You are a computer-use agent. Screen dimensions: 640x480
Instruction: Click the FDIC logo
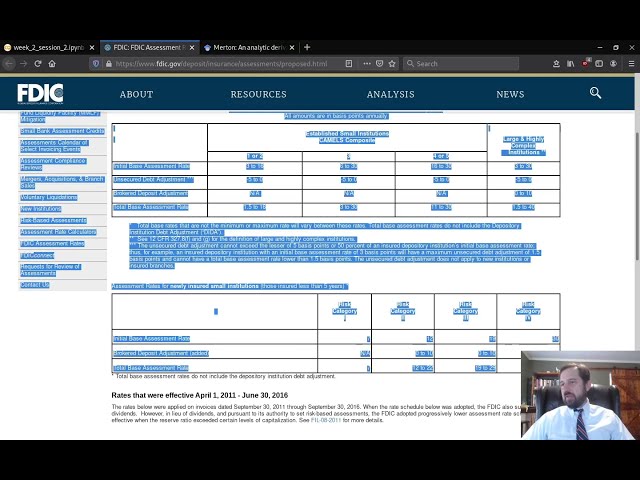tap(40, 93)
